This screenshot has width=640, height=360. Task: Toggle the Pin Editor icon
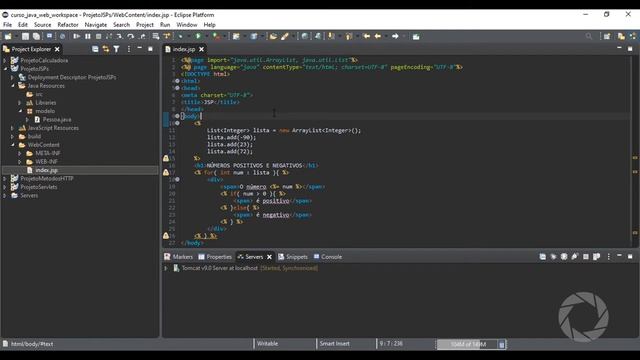pos(416,36)
